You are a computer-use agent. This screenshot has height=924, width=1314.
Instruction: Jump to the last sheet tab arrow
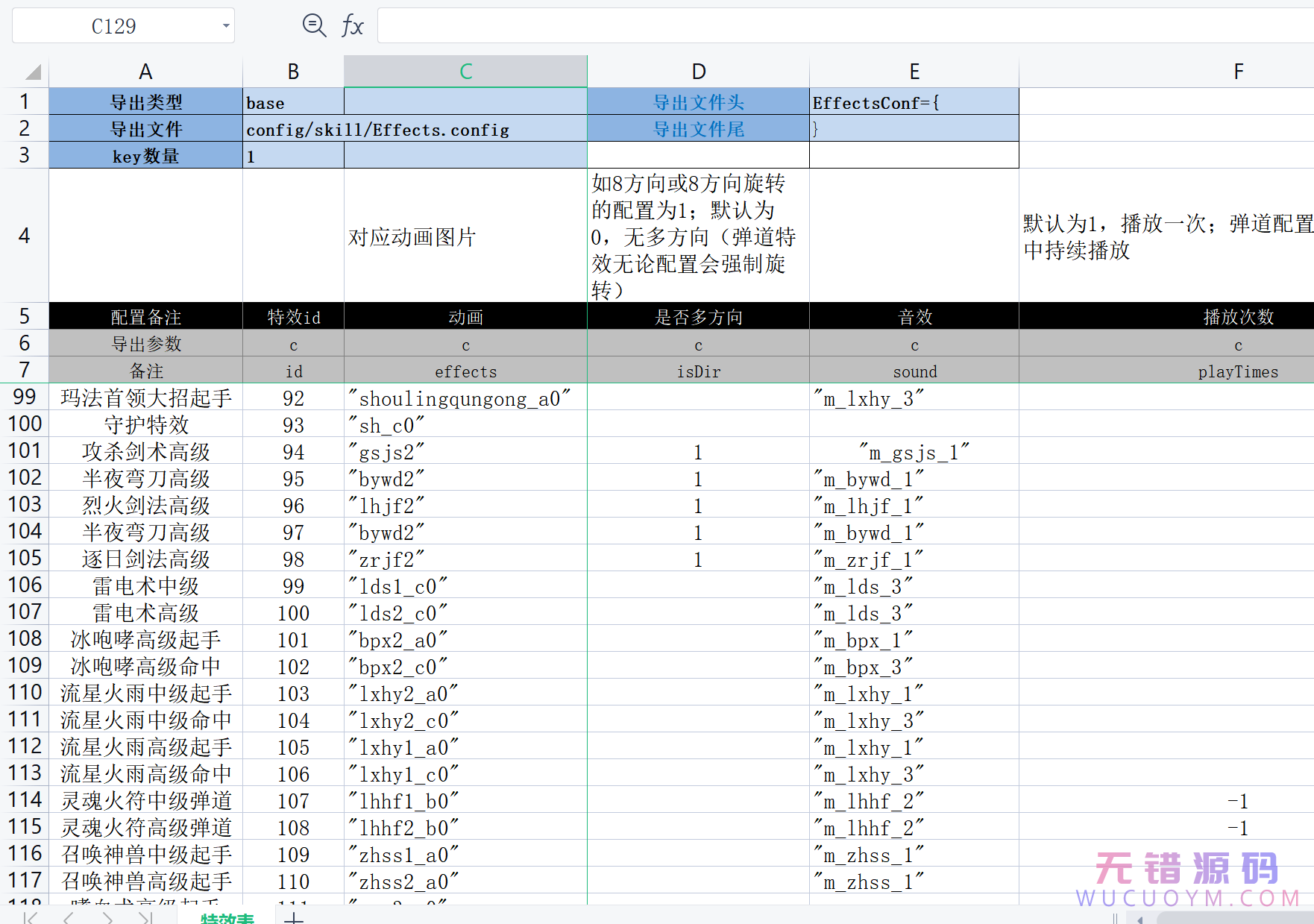pyautogui.click(x=145, y=917)
